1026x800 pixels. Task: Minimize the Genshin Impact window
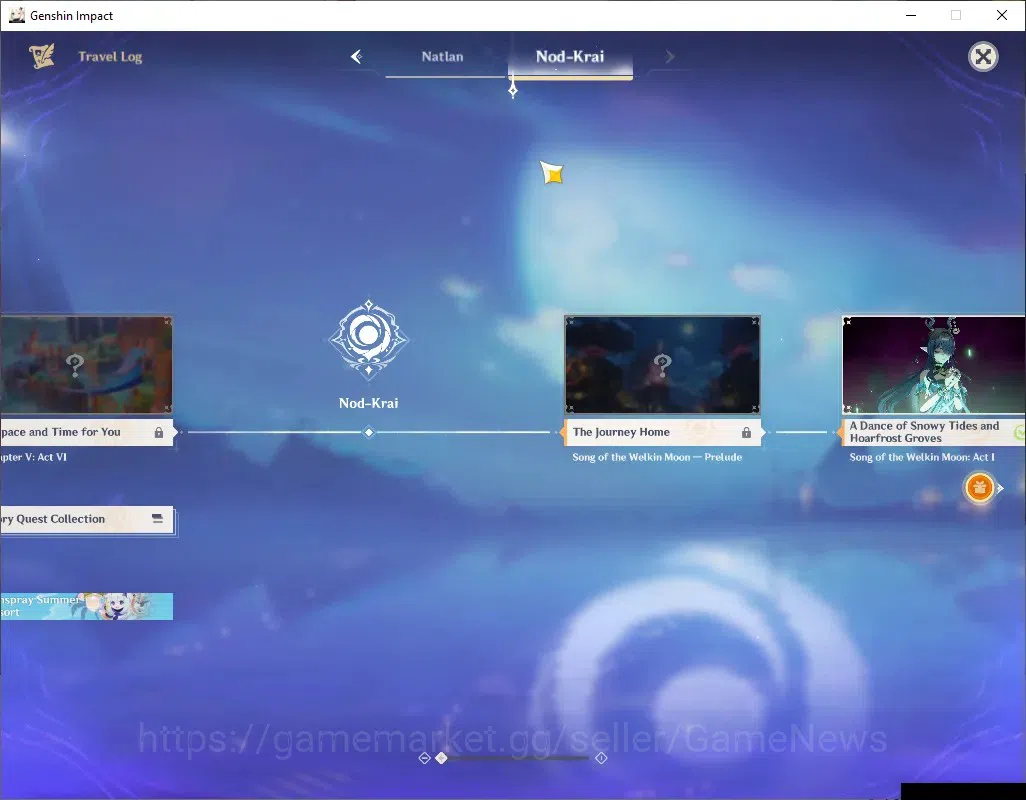tap(910, 15)
